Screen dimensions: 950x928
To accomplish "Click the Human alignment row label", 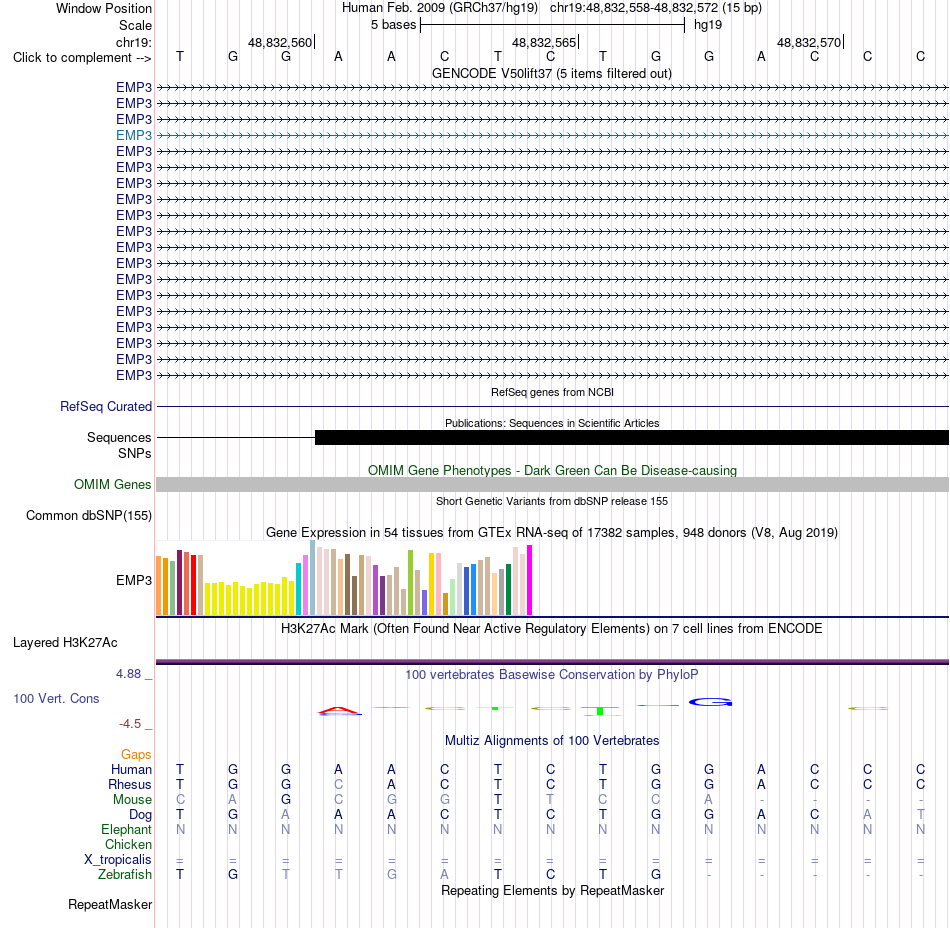I will pos(131,769).
